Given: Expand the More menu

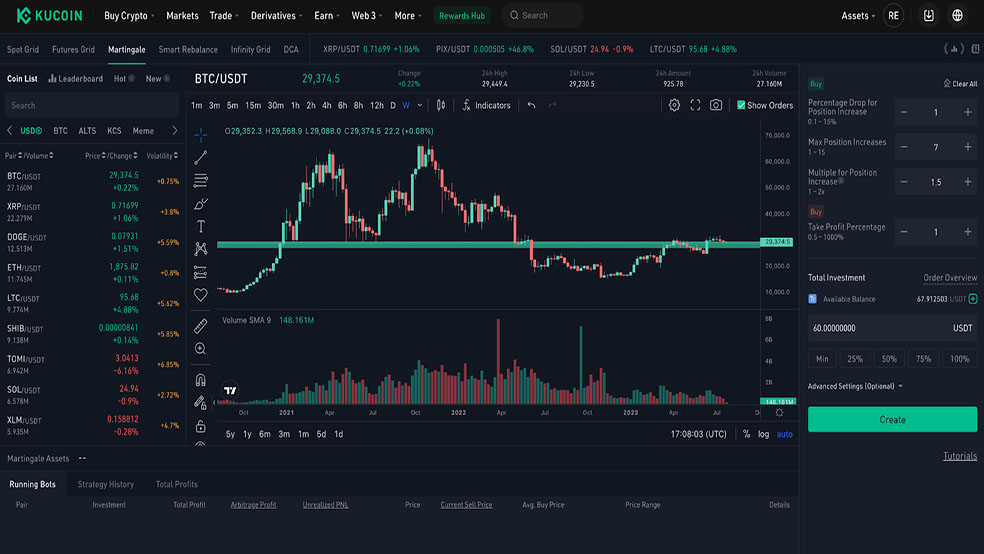Looking at the screenshot, I should coord(408,16).
